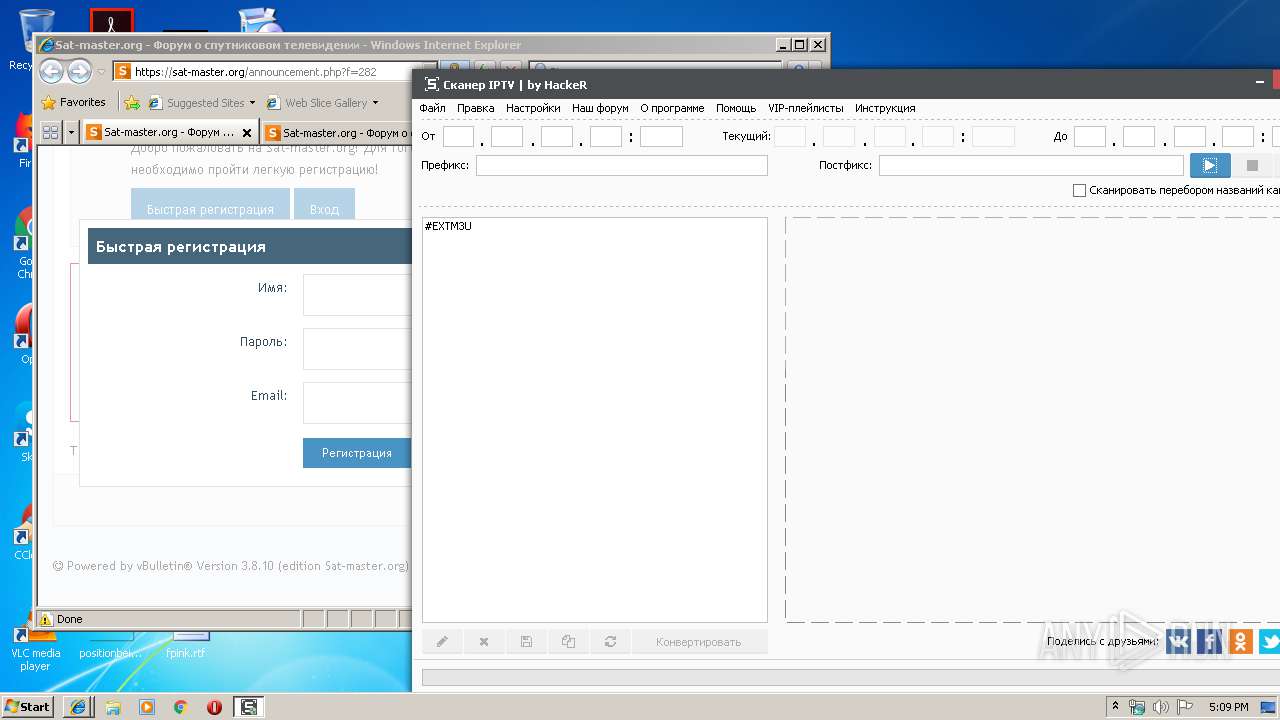Open the IE Quick Tabs grid icon
1280x720 pixels.
tap(50, 132)
